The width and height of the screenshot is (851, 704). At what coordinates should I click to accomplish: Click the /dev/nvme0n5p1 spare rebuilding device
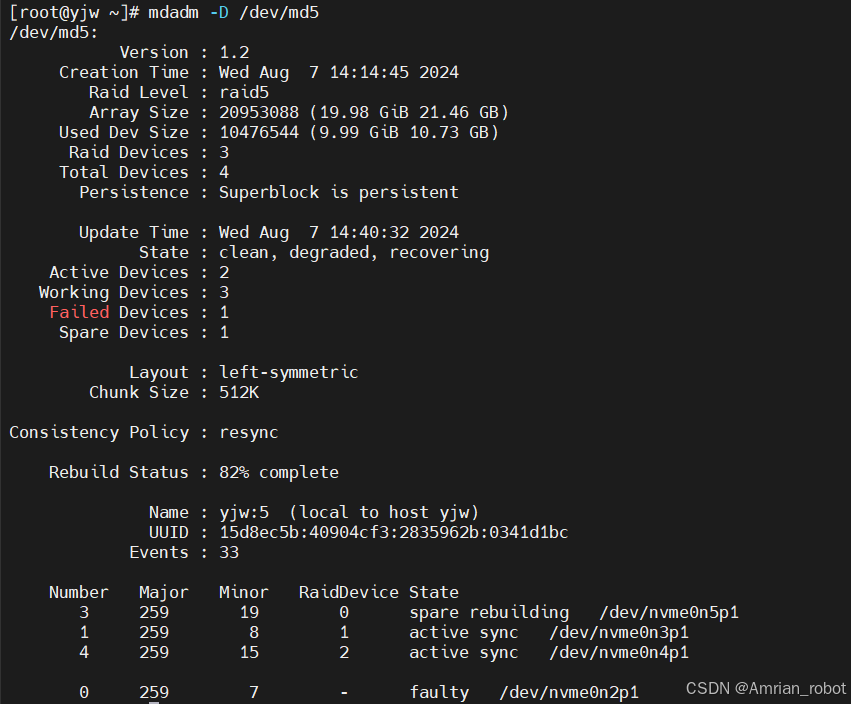[669, 613]
